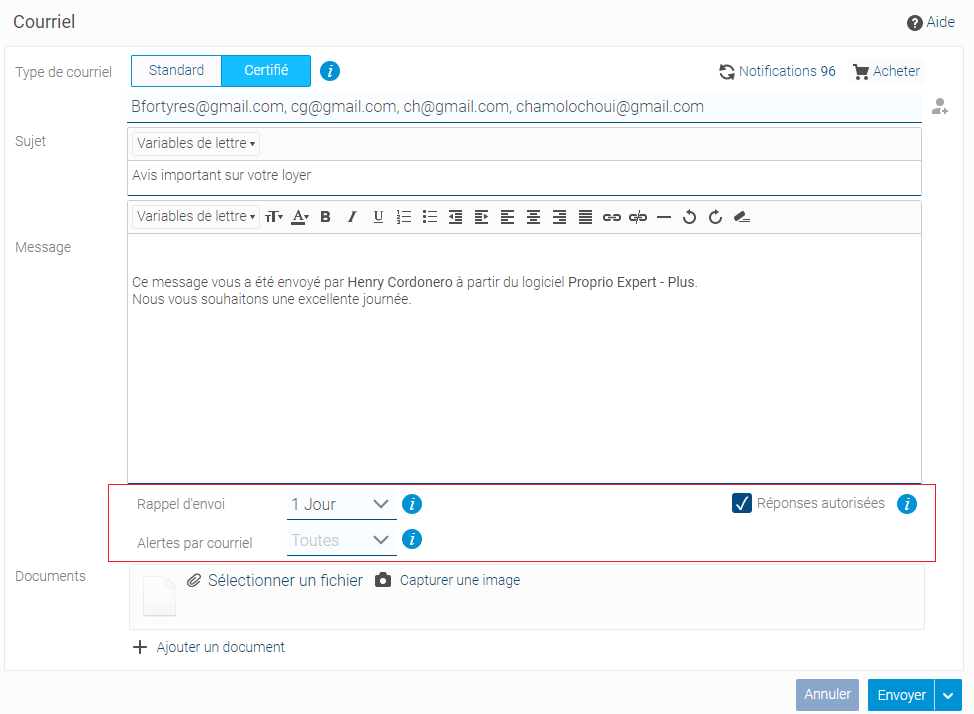Image resolution: width=974 pixels, height=714 pixels.
Task: Insert a hyperlink with the chain icon
Action: 611,217
